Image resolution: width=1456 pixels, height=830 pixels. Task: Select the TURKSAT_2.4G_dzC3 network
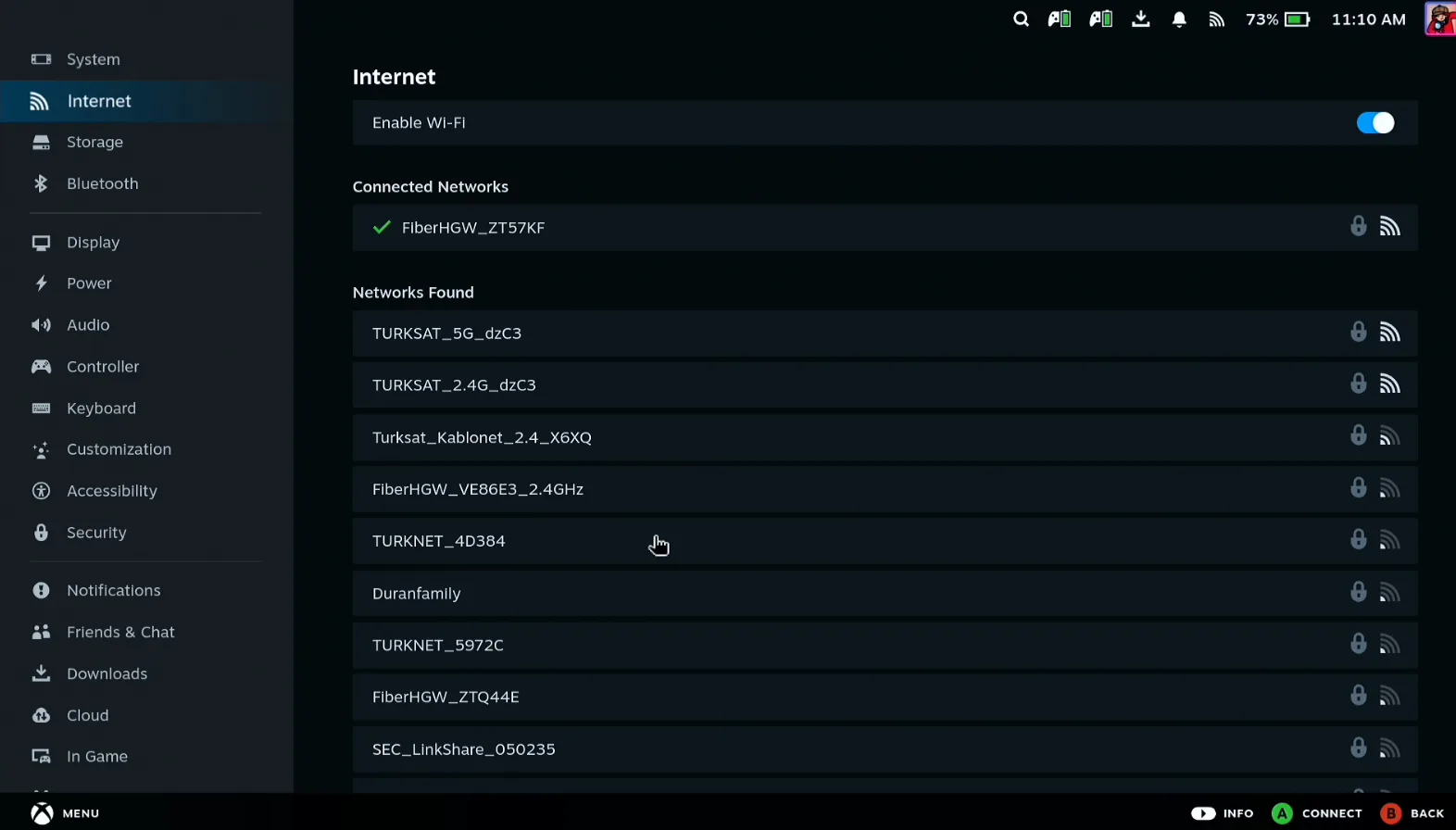pos(885,385)
